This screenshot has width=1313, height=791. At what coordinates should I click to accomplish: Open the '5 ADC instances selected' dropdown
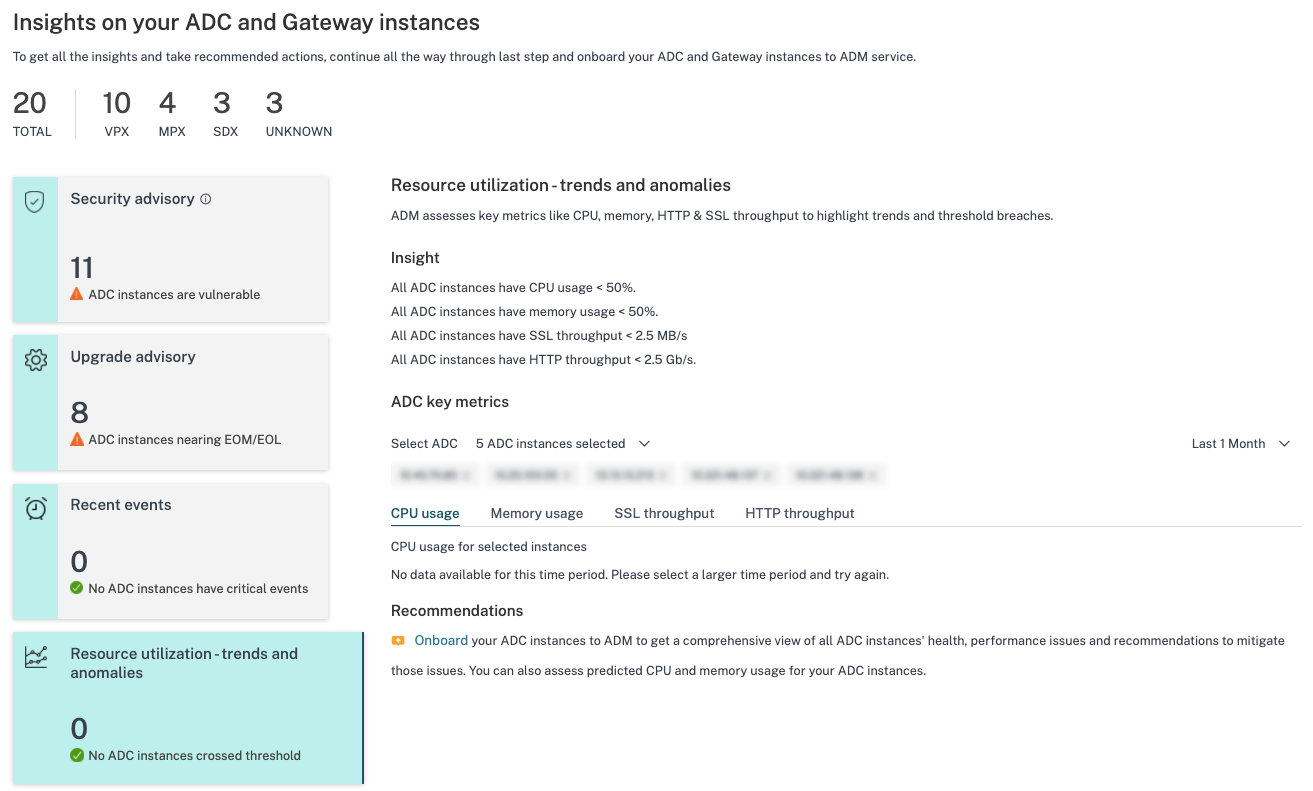pyautogui.click(x=563, y=443)
